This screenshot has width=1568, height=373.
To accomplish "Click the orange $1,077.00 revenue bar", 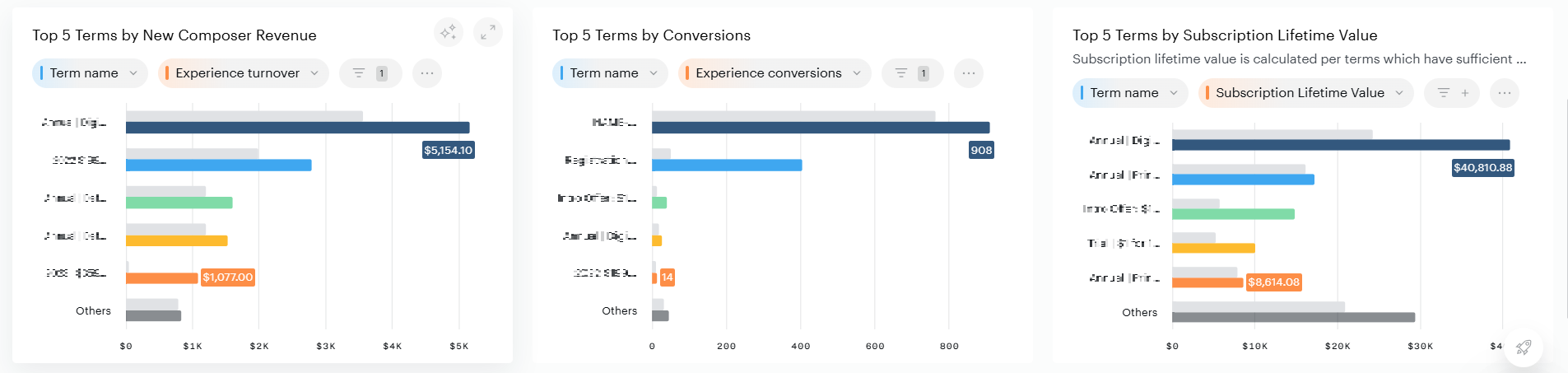I will (x=162, y=278).
